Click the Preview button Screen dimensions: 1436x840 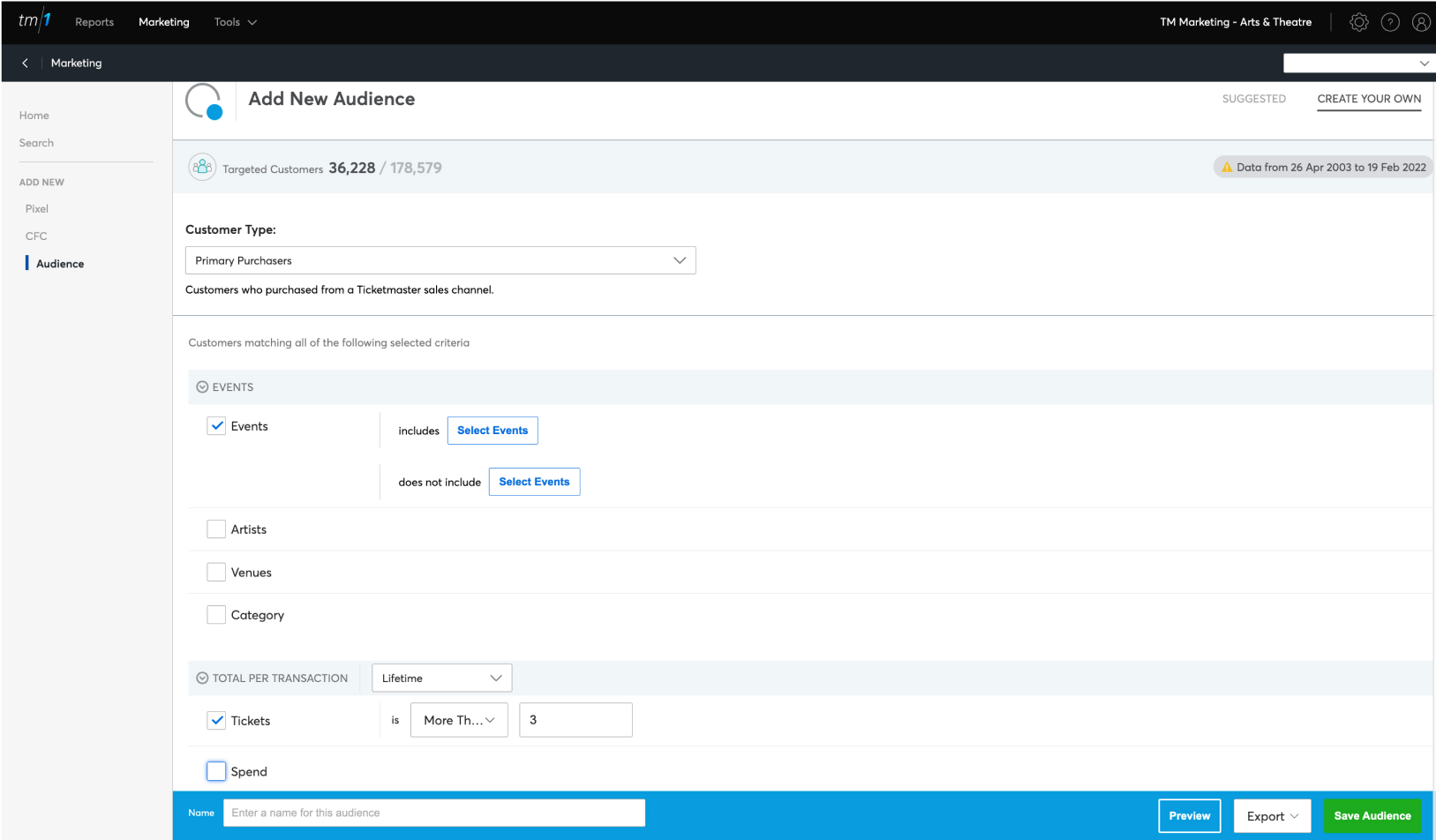point(1190,816)
